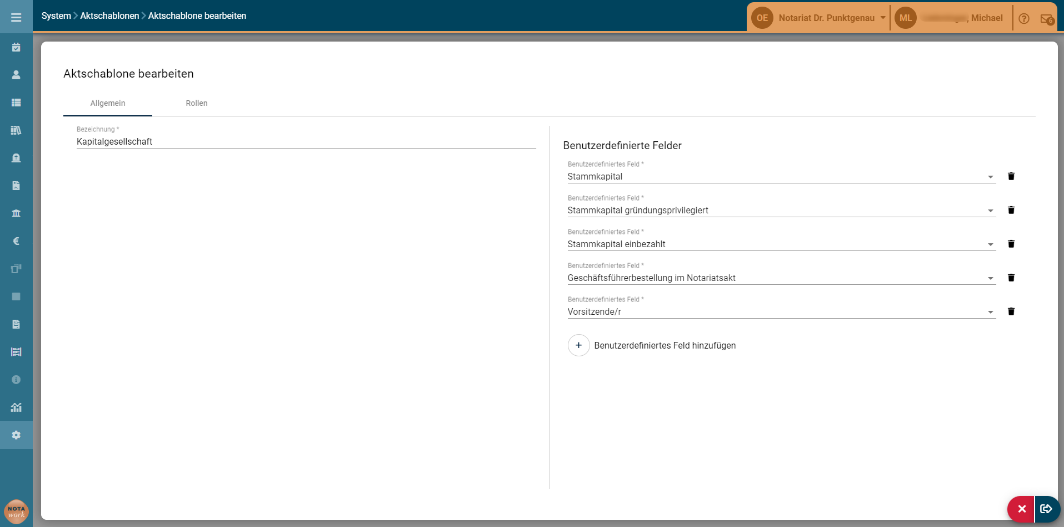The image size is (1064, 527).
Task: Open the overlapping windows sidebar icon
Action: 16,269
